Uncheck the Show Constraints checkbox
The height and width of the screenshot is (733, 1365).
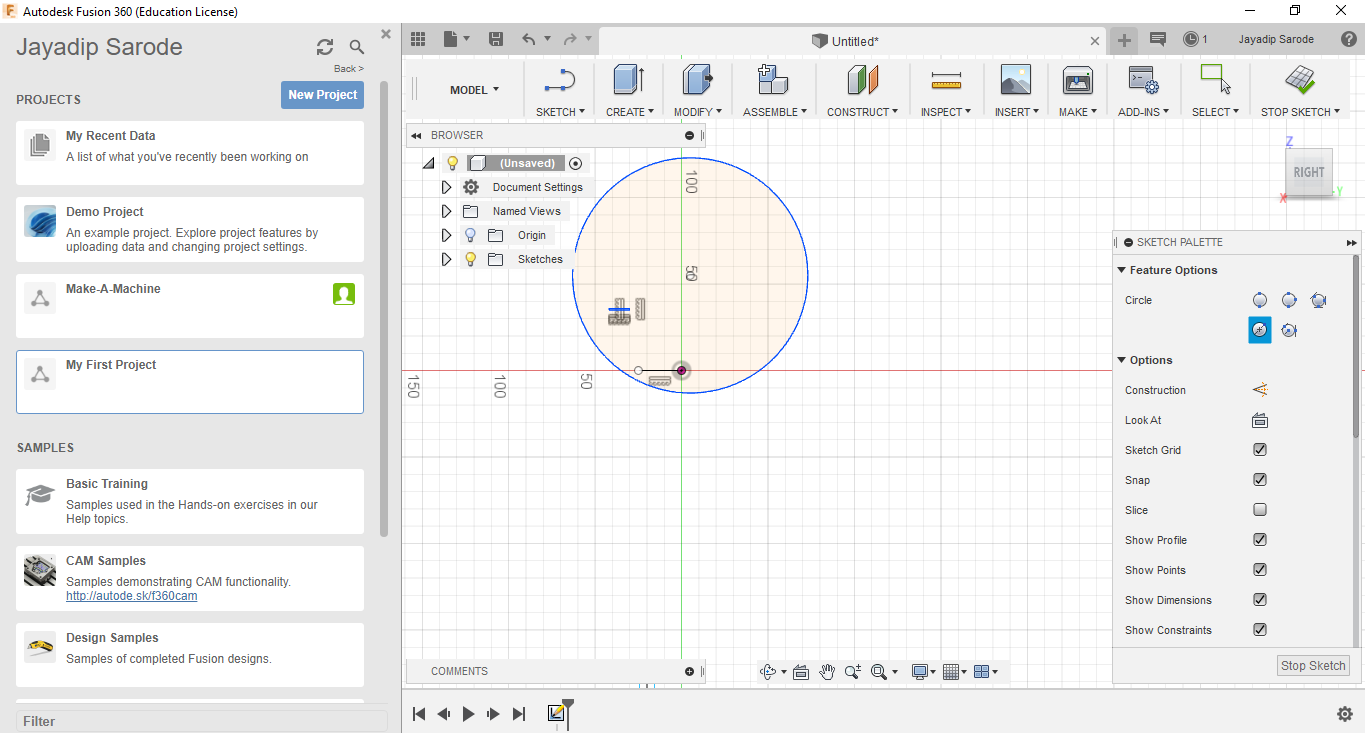point(1260,630)
